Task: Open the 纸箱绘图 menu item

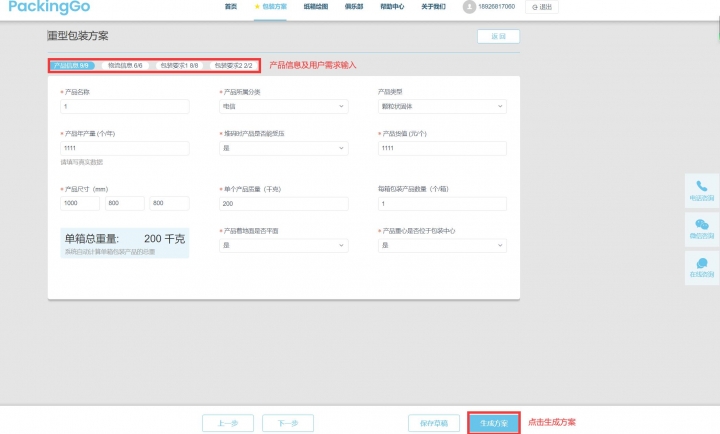Action: tap(315, 7)
